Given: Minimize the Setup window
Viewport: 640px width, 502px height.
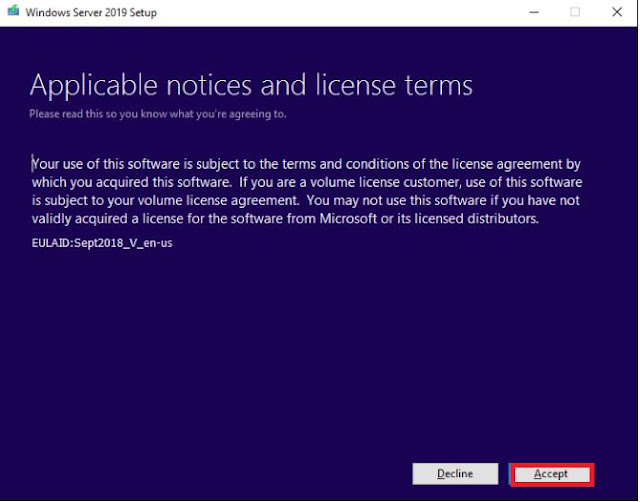Looking at the screenshot, I should [534, 12].
